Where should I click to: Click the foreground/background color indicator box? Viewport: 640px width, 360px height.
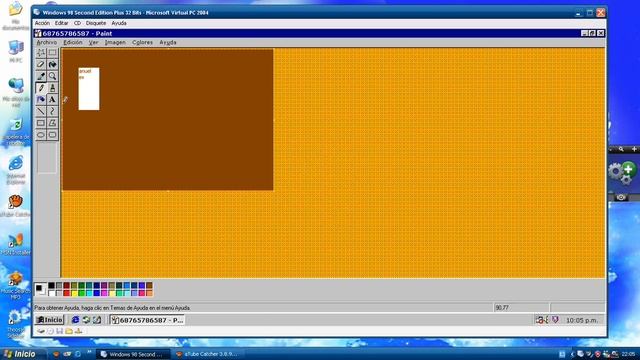[x=40, y=289]
